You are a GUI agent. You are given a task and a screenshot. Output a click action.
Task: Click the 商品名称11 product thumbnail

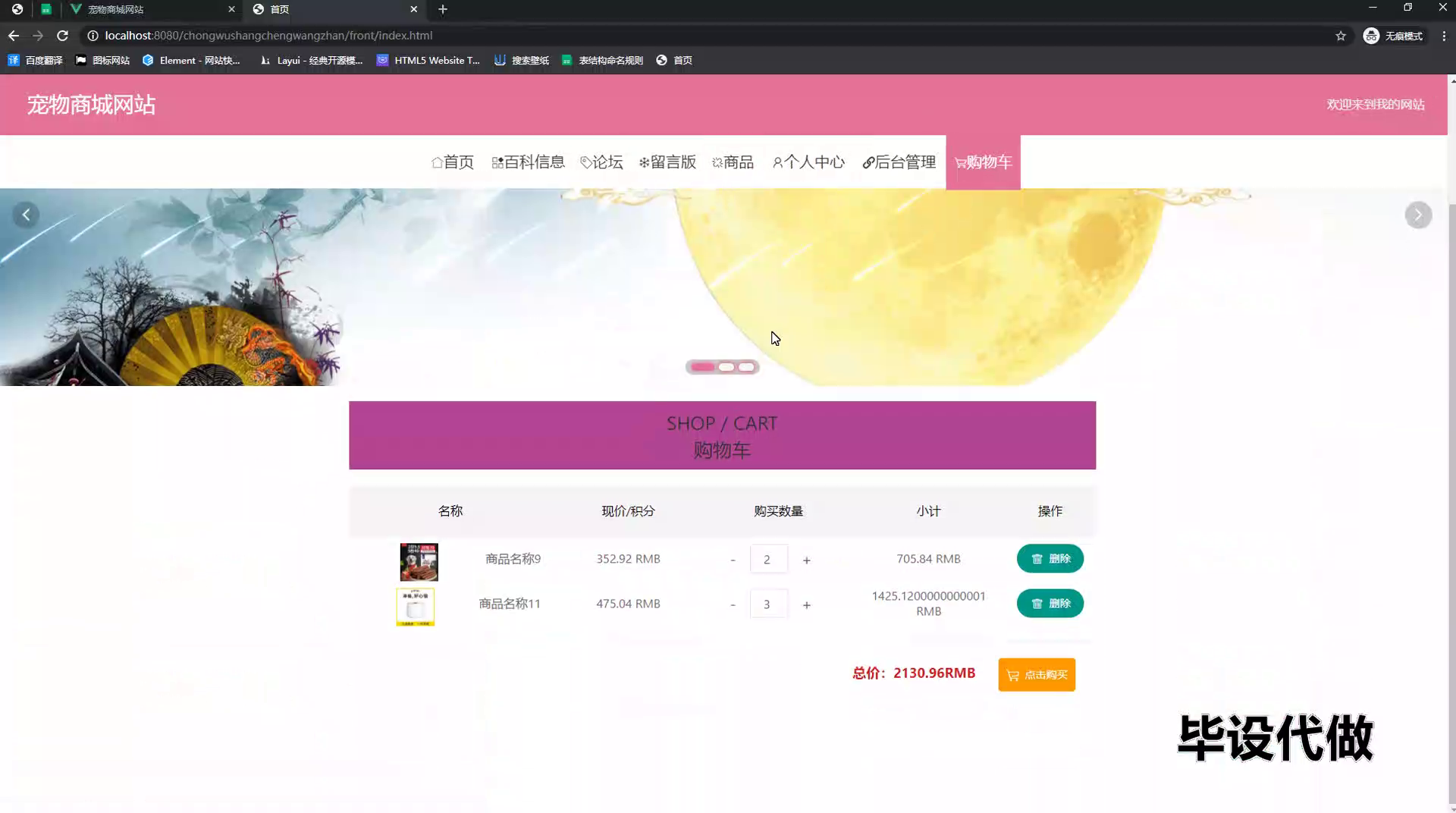[416, 607]
